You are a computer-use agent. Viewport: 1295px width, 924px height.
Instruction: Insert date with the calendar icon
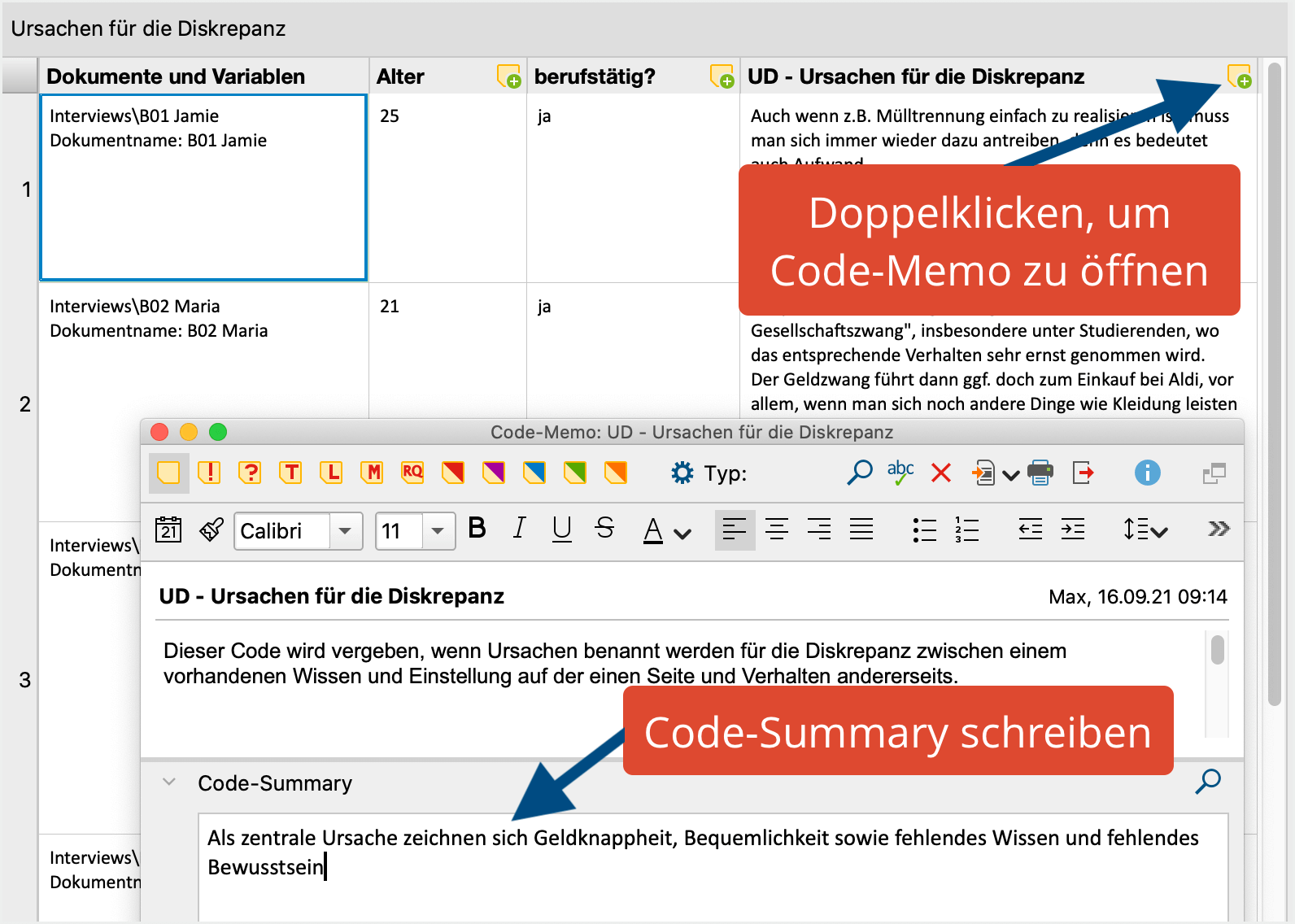pos(168,530)
